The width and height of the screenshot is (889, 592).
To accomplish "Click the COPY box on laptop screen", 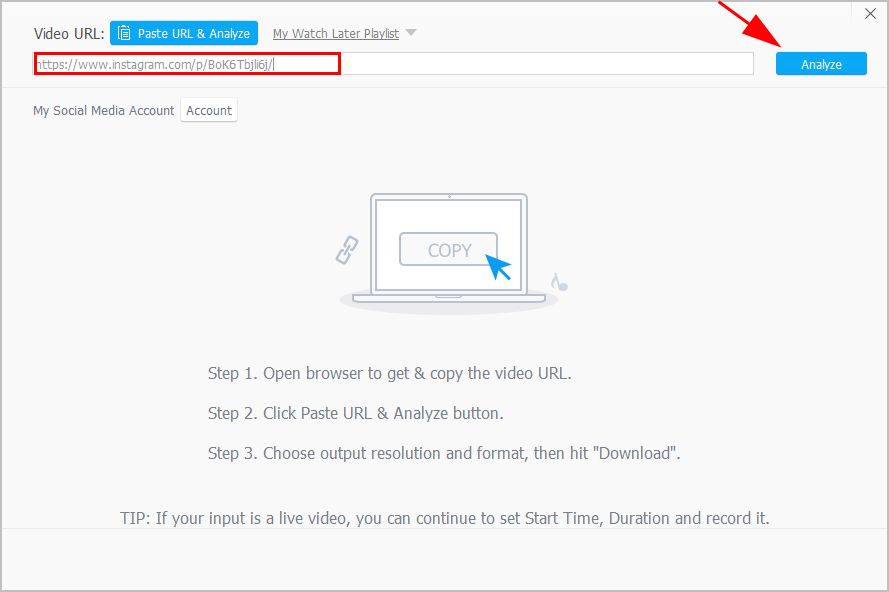I will click(449, 250).
